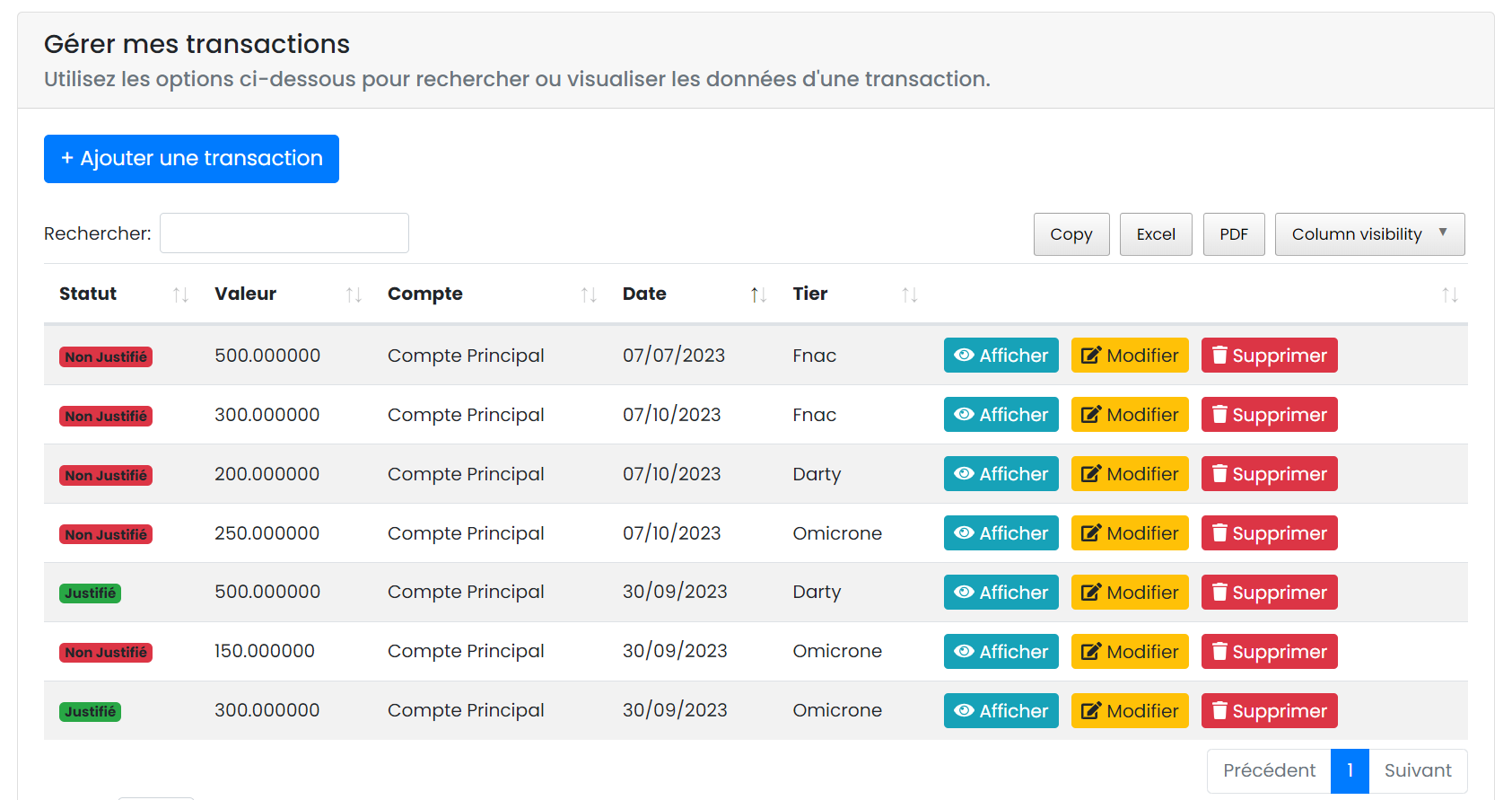Click Modifier on the 200.000000 Darty row
This screenshot has height=800, width=1512.
(x=1129, y=474)
